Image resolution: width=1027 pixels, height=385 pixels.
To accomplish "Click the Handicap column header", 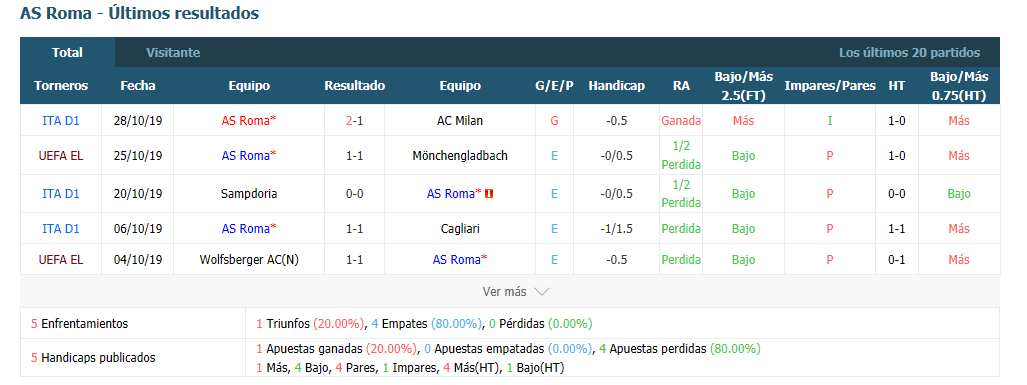I will (x=616, y=86).
